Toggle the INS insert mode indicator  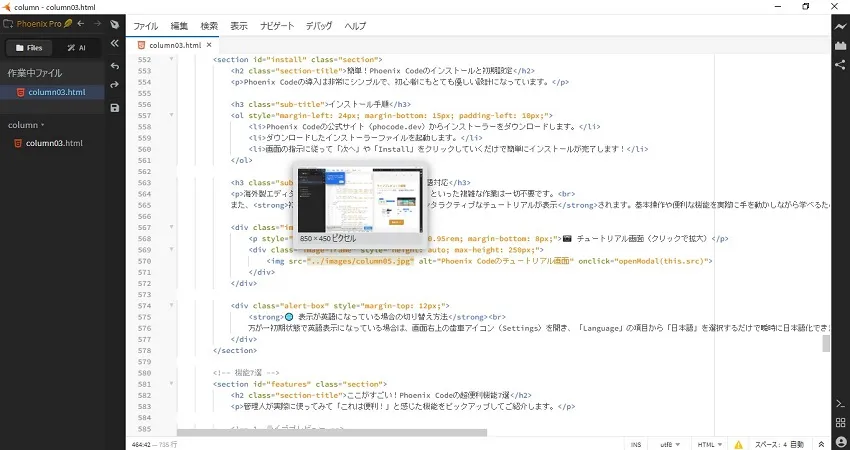tap(636, 445)
